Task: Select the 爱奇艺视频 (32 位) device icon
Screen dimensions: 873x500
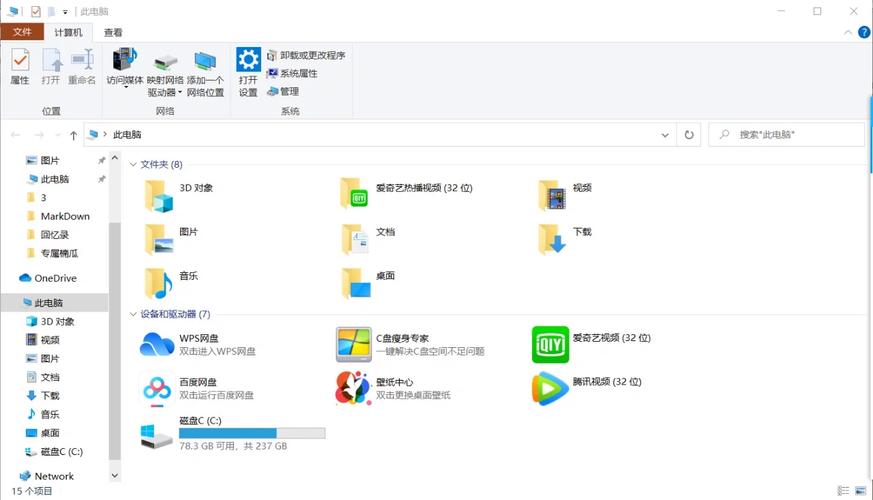Action: 551,344
